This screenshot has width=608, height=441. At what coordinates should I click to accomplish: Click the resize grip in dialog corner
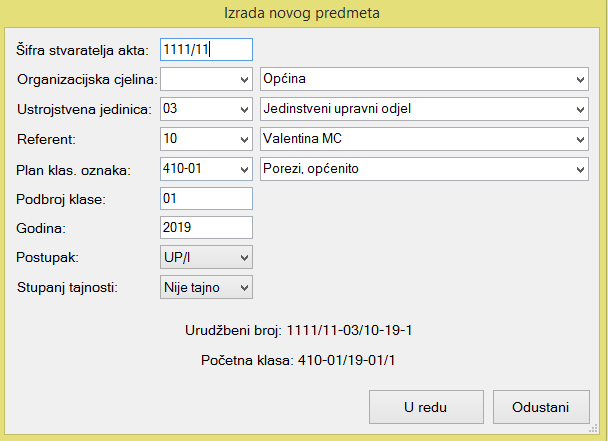click(593, 429)
